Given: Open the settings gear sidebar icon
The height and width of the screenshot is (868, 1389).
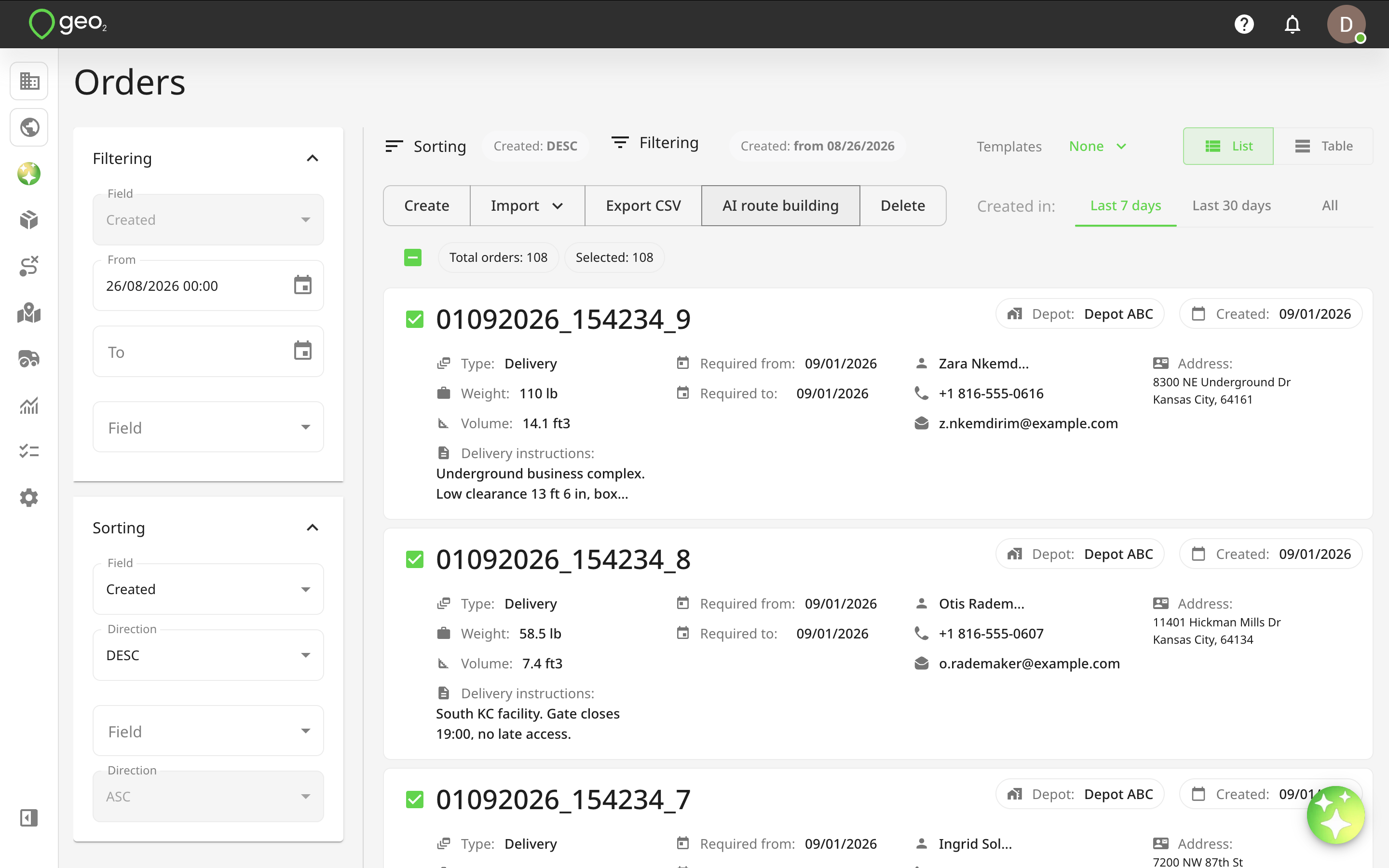Looking at the screenshot, I should 29,498.
